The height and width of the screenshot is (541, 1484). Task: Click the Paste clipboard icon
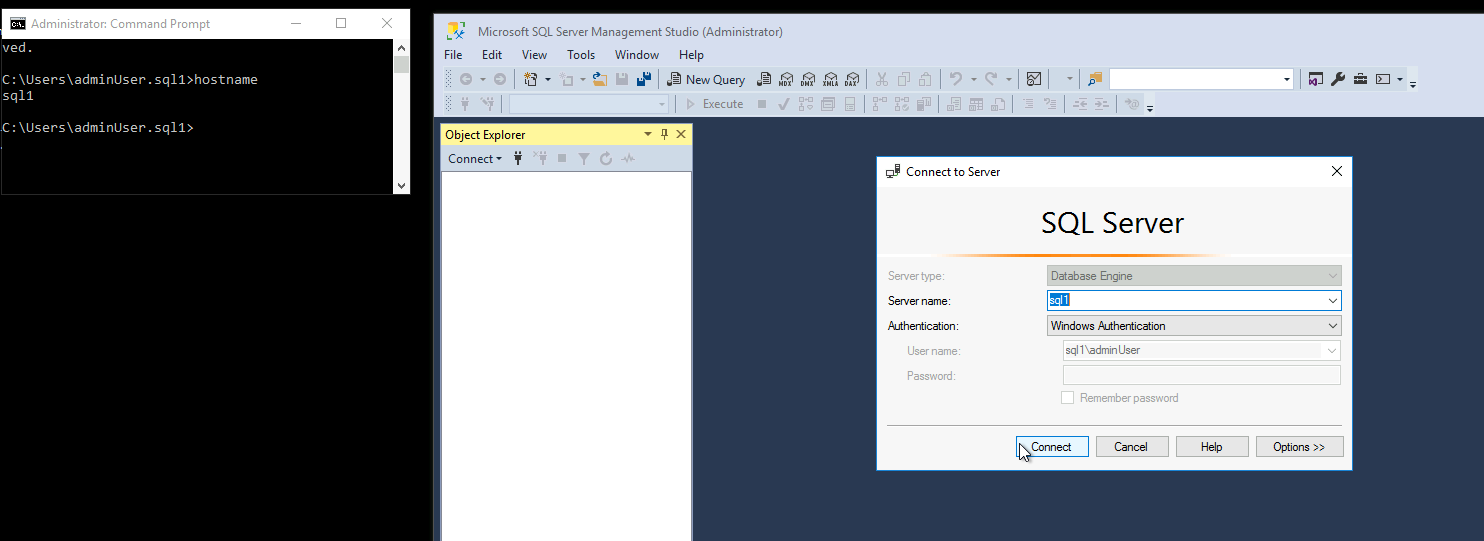point(925,79)
